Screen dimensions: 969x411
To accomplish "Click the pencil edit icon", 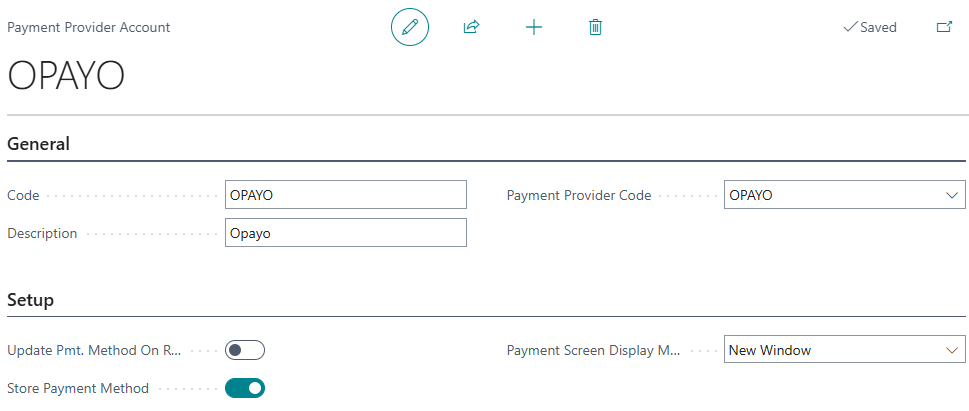I will [x=409, y=27].
